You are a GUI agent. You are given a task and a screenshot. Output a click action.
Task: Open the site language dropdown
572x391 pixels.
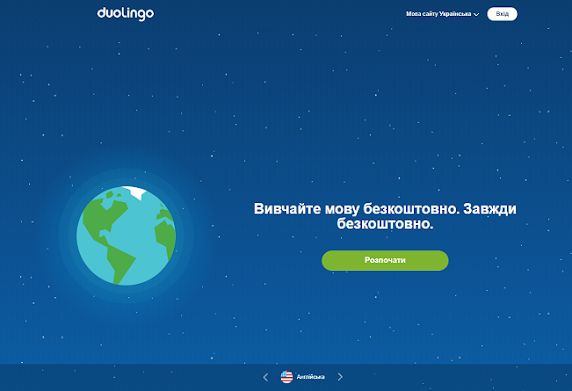click(x=442, y=14)
